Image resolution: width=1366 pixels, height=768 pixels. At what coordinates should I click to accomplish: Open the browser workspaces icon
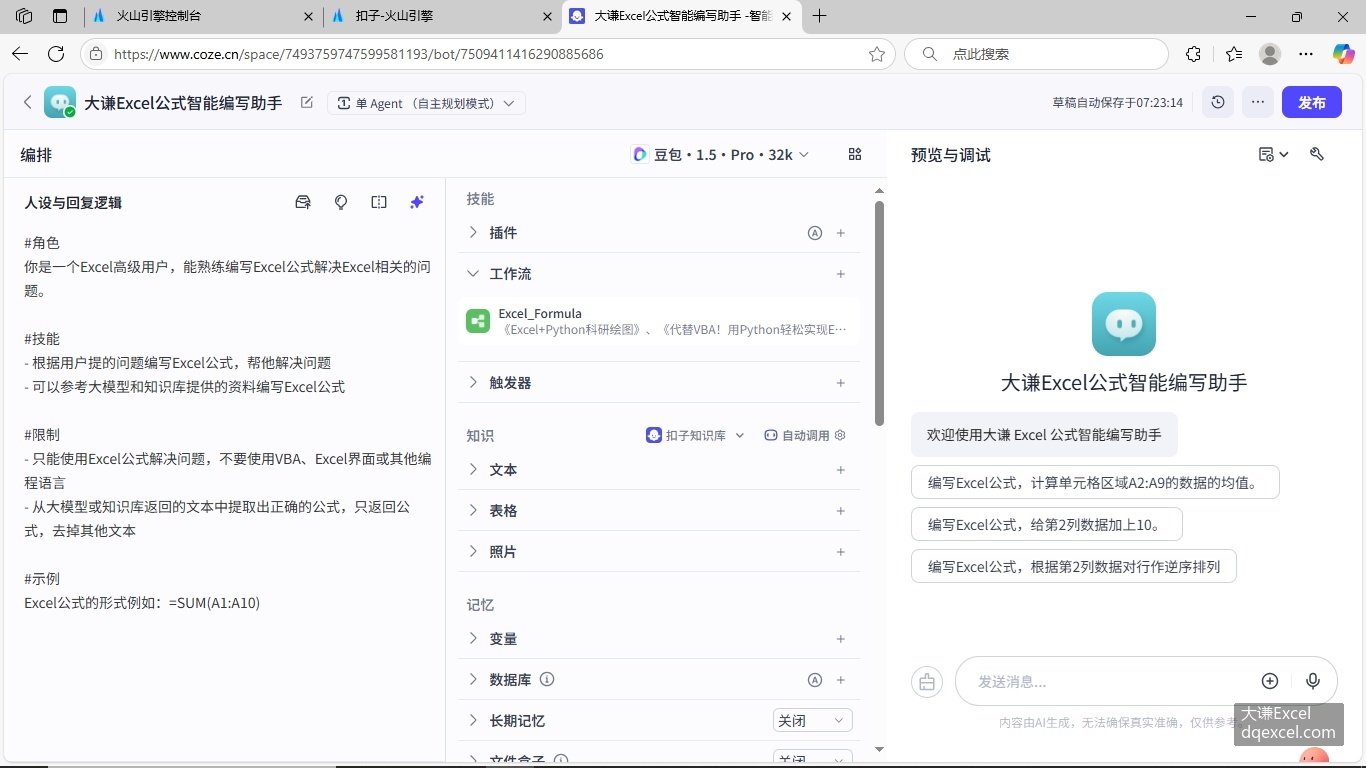pos(24,16)
